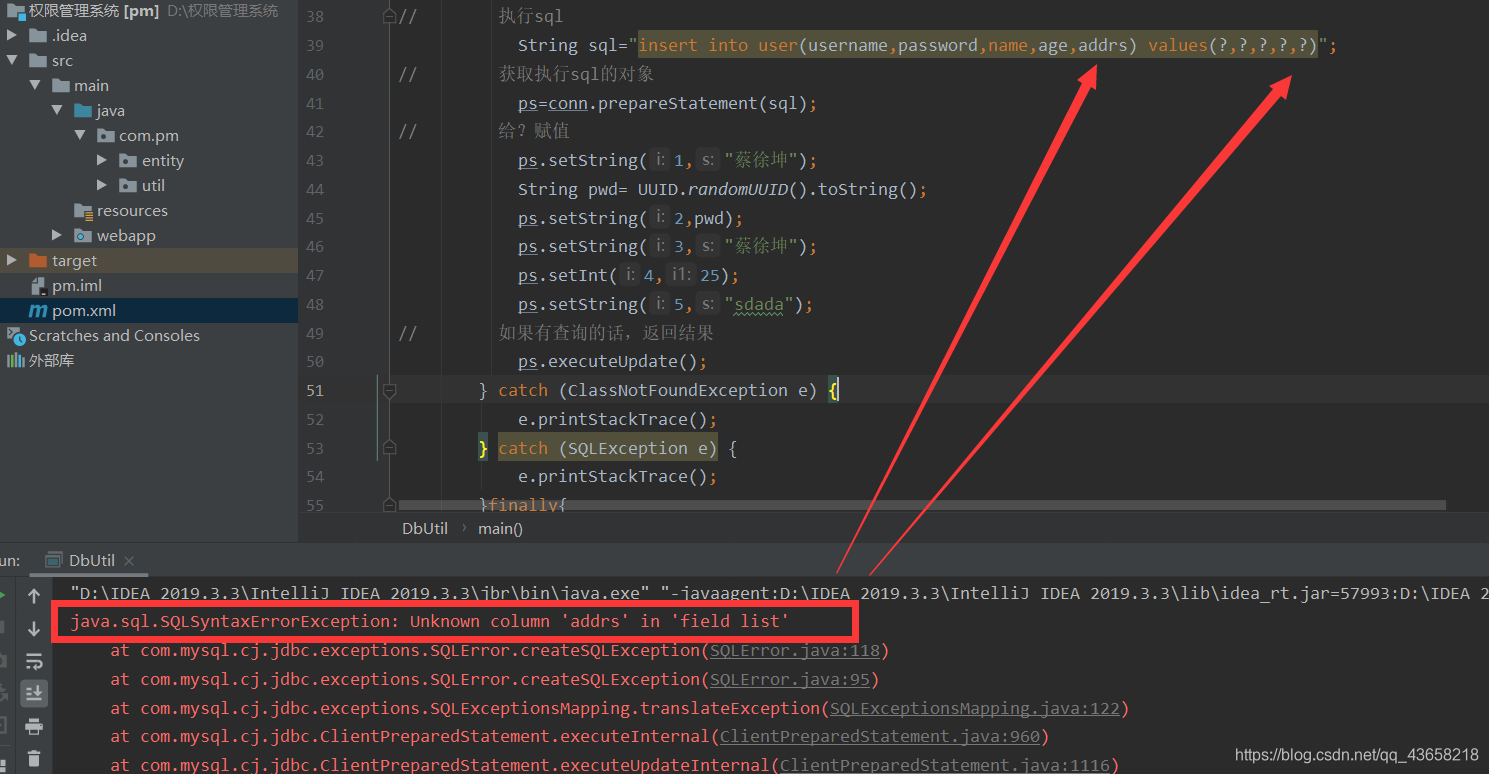Click UUID.randomUUID() on line 44
1489x774 pixels.
(x=722, y=189)
